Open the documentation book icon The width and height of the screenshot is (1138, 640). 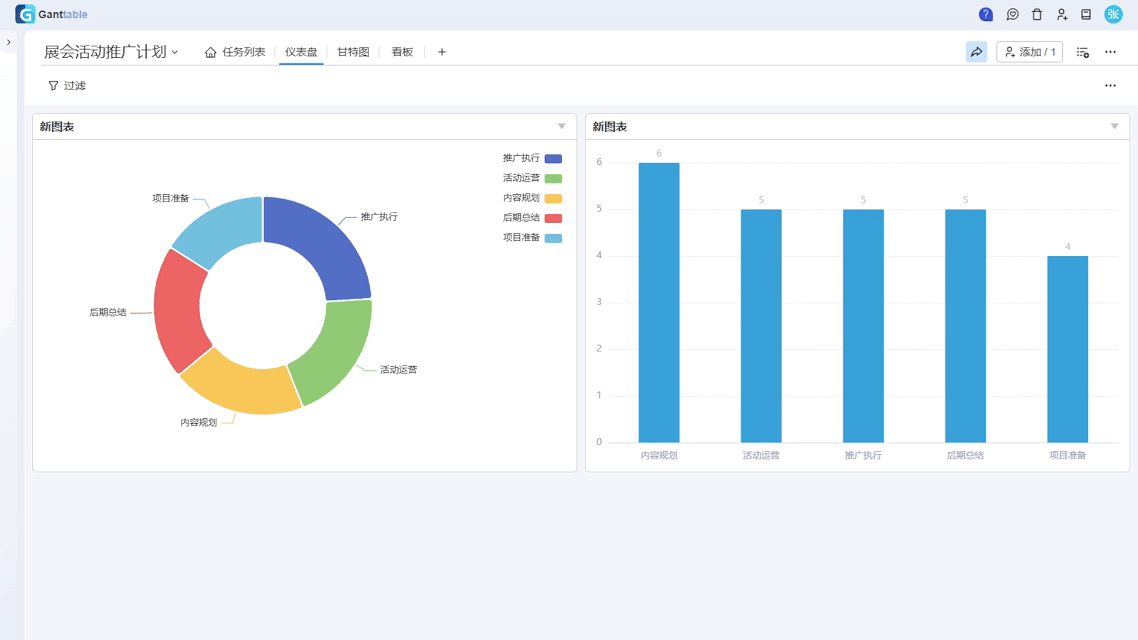(x=1086, y=14)
